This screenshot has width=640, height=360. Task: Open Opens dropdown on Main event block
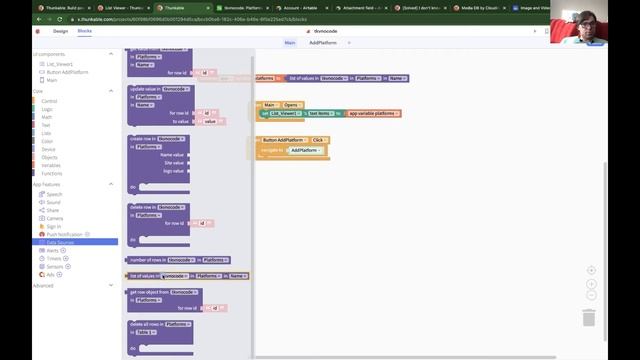click(x=292, y=105)
